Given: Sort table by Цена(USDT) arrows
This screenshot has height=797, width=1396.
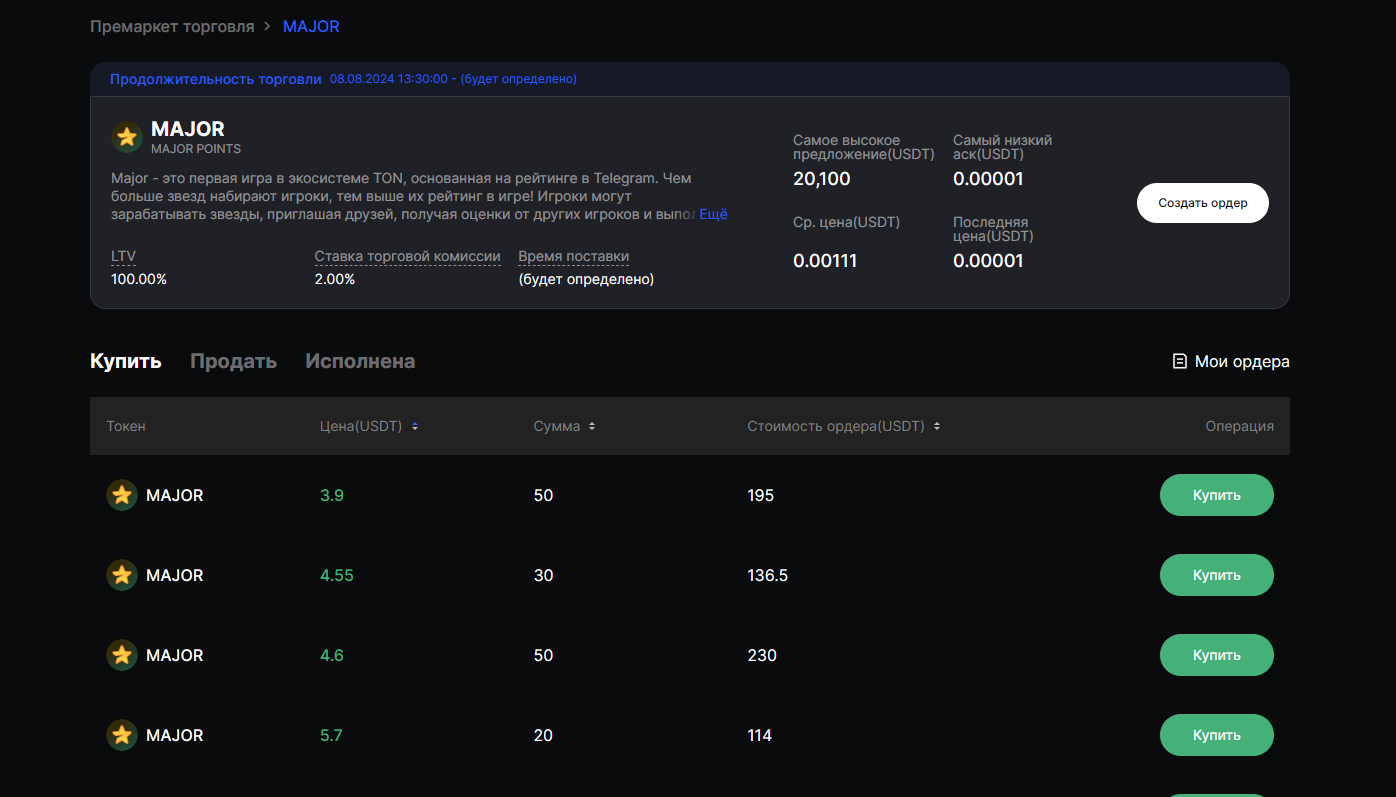Looking at the screenshot, I should pos(415,426).
